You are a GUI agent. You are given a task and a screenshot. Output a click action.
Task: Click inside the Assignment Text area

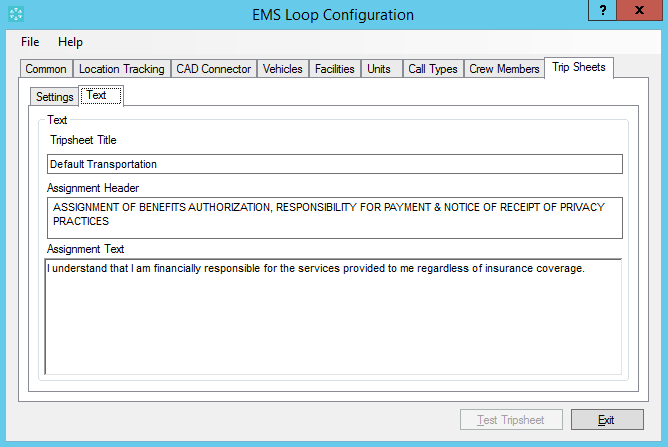point(333,317)
